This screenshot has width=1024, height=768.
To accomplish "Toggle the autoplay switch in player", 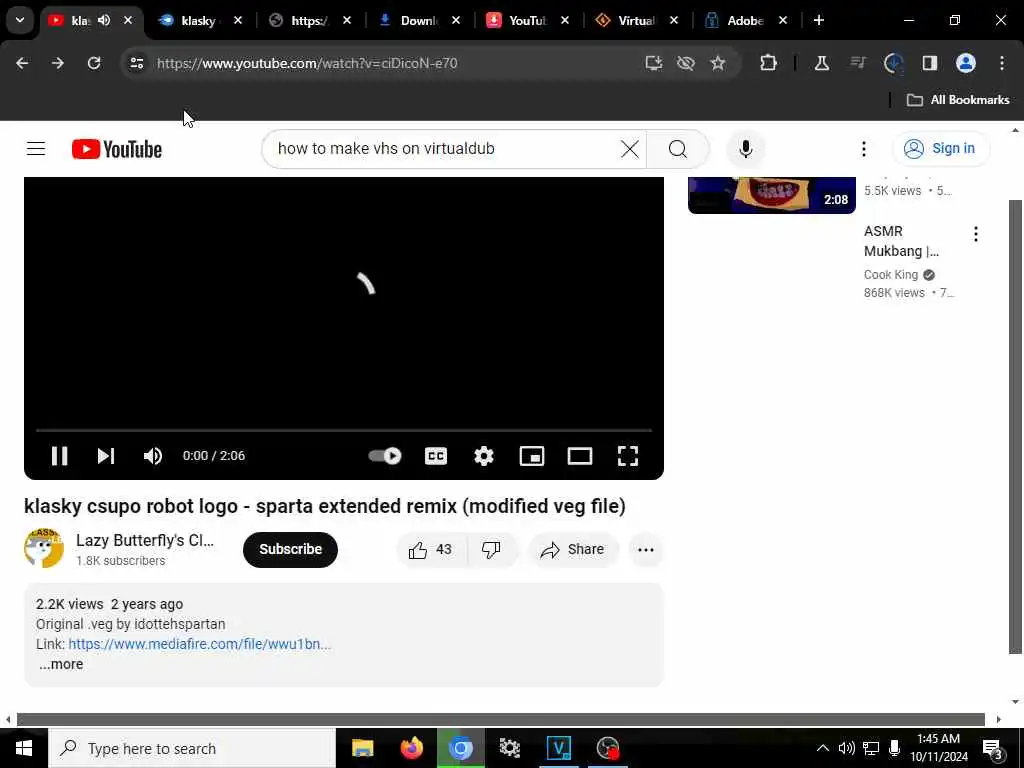I will [385, 456].
